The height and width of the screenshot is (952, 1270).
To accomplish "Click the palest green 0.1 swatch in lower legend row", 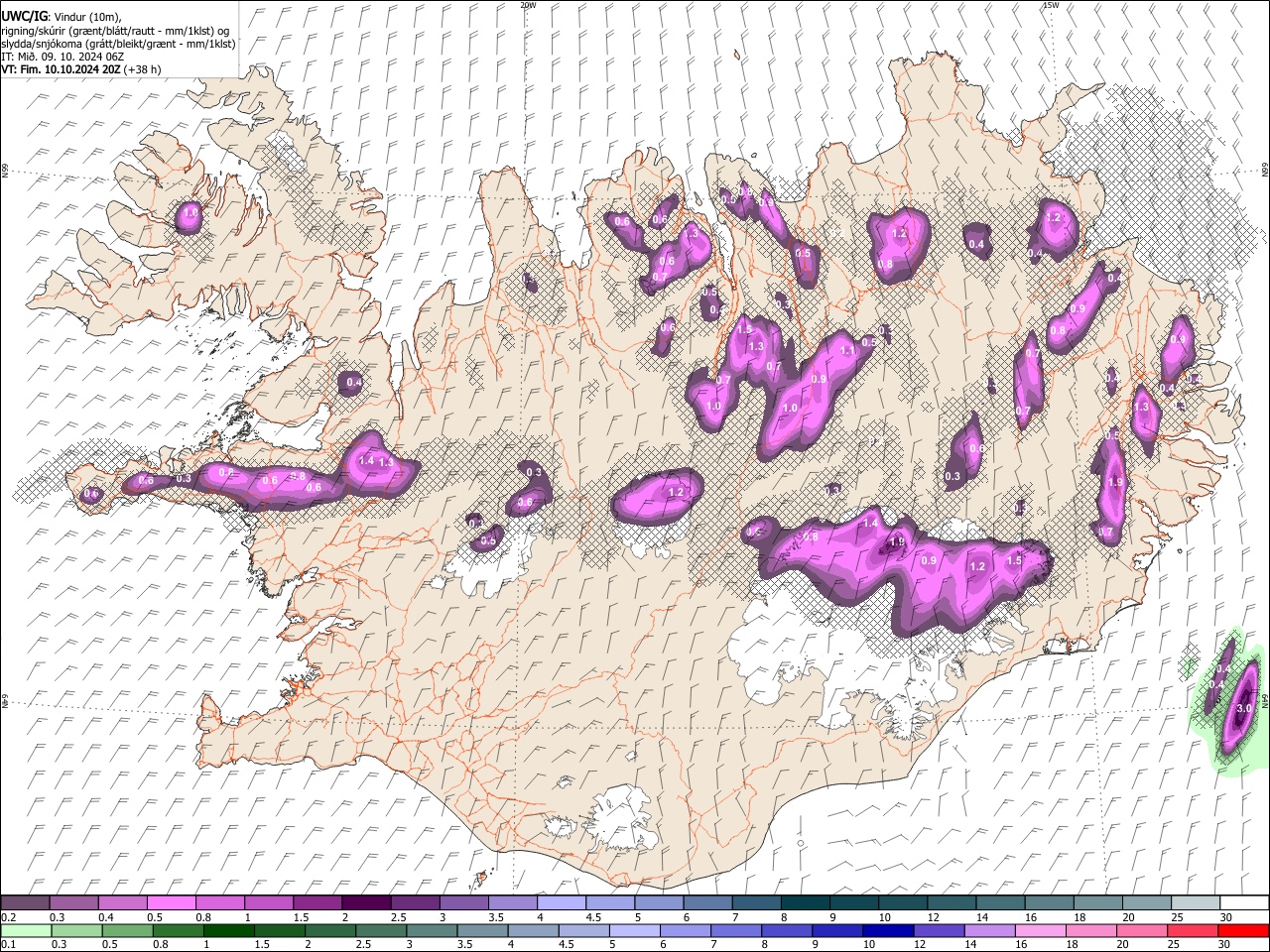I will coord(27,930).
